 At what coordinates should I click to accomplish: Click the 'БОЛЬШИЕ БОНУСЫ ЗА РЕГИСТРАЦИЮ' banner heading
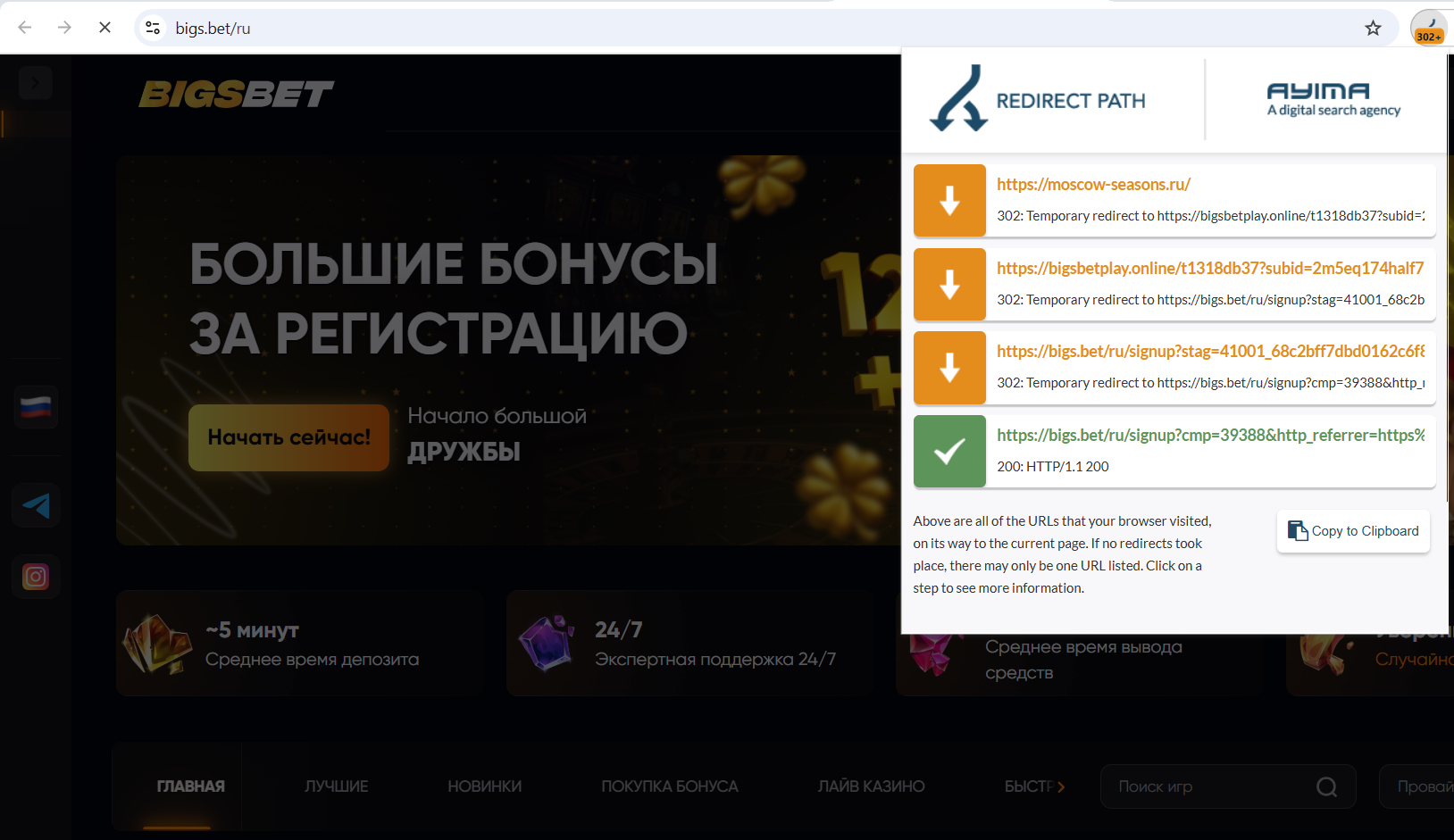point(454,298)
